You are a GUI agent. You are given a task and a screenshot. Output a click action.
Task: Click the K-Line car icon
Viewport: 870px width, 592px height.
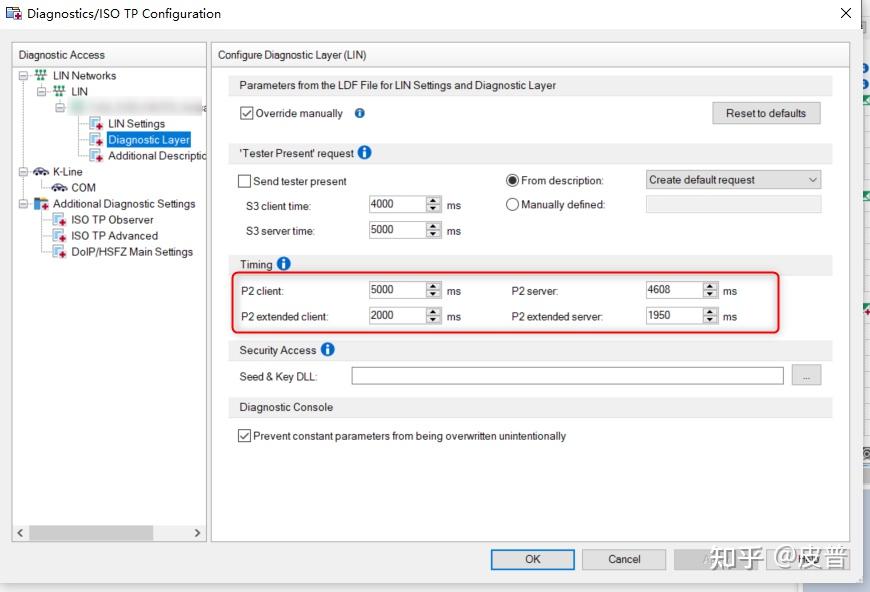tap(41, 171)
